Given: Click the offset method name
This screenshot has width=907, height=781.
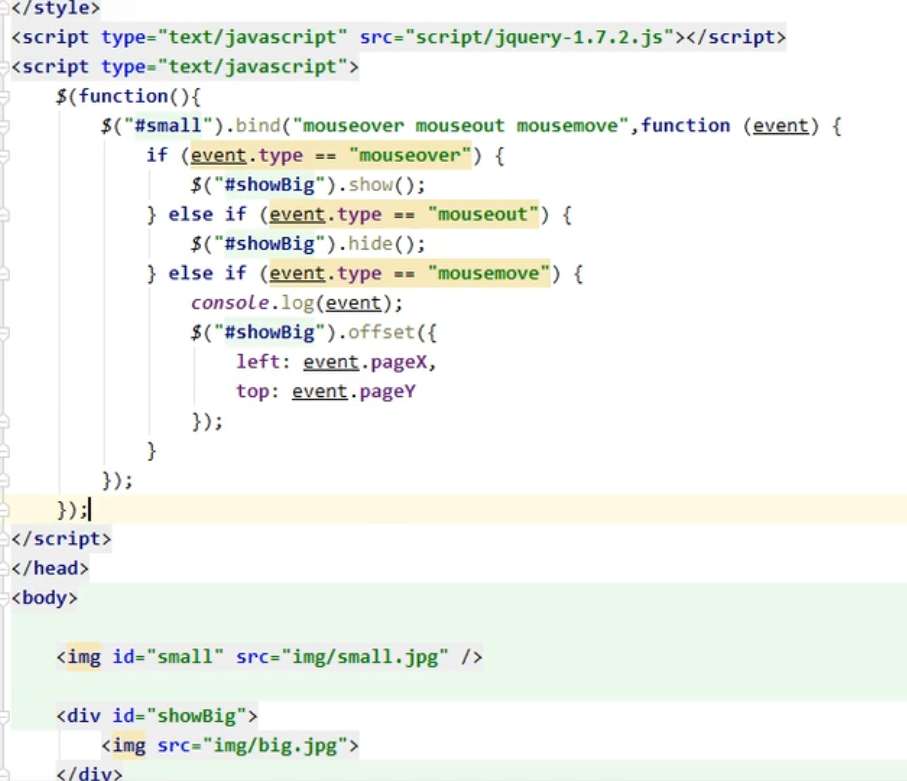Looking at the screenshot, I should [382, 332].
